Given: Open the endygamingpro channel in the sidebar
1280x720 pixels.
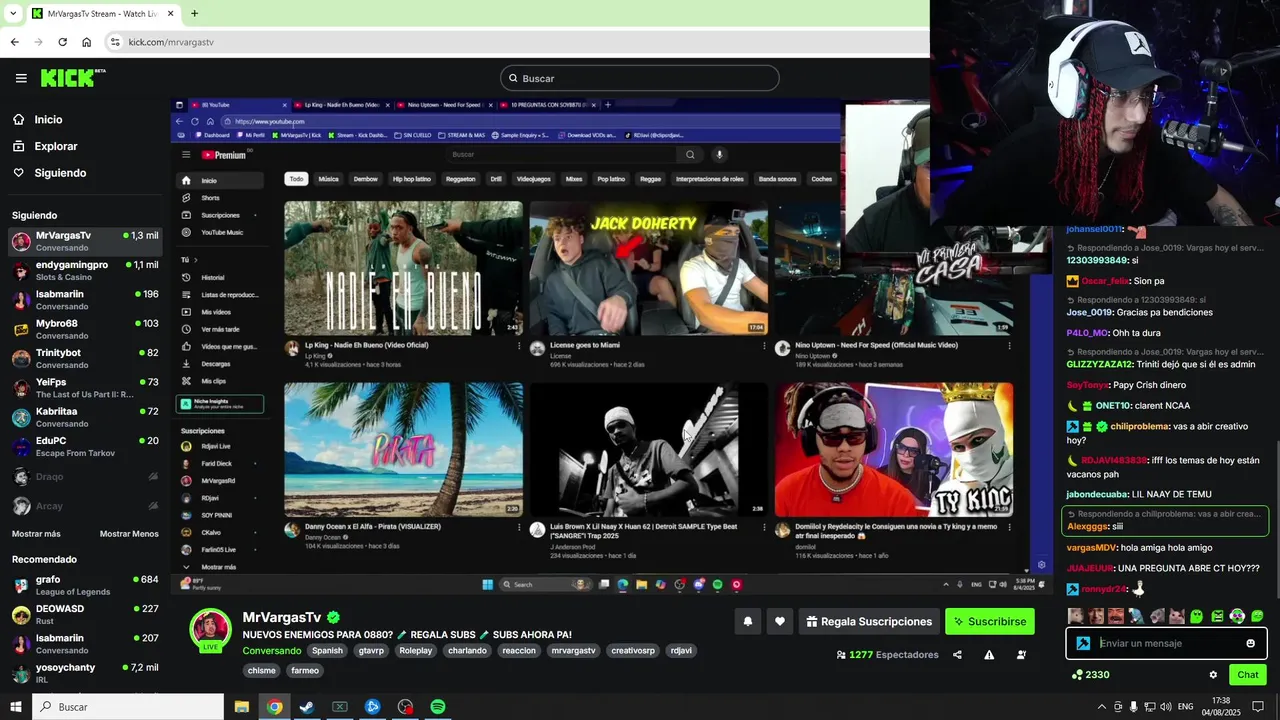Looking at the screenshot, I should pyautogui.click(x=85, y=270).
